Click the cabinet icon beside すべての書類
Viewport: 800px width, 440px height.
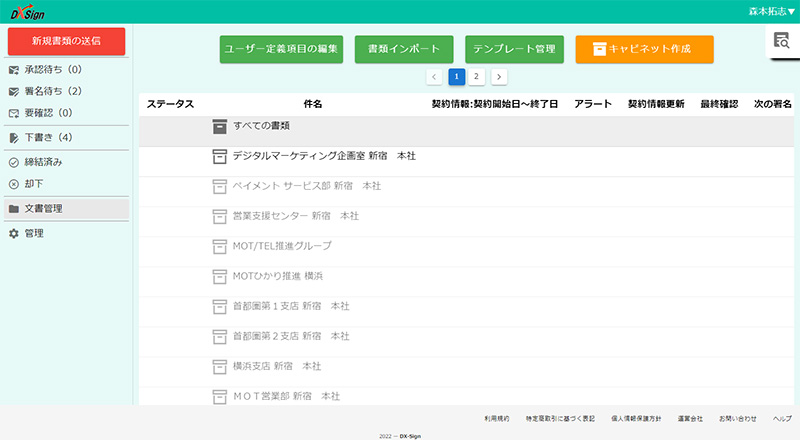pyautogui.click(x=219, y=126)
